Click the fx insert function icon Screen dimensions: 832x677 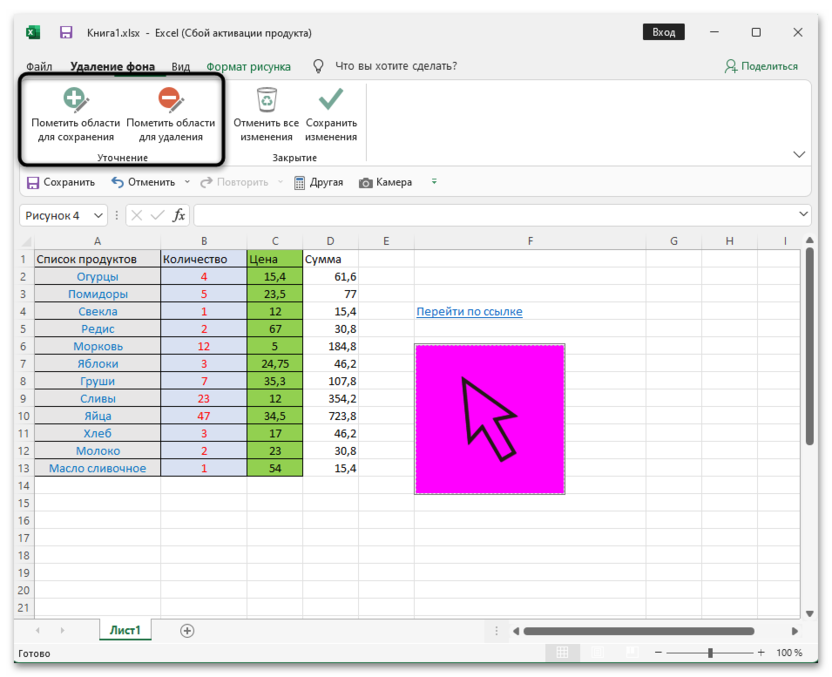tap(179, 215)
